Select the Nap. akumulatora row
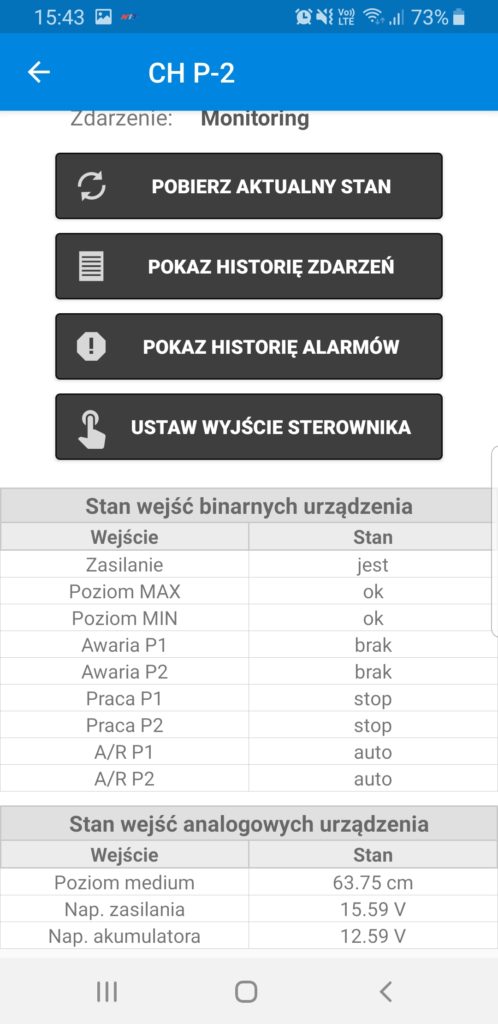This screenshot has width=498, height=1024. click(x=245, y=936)
